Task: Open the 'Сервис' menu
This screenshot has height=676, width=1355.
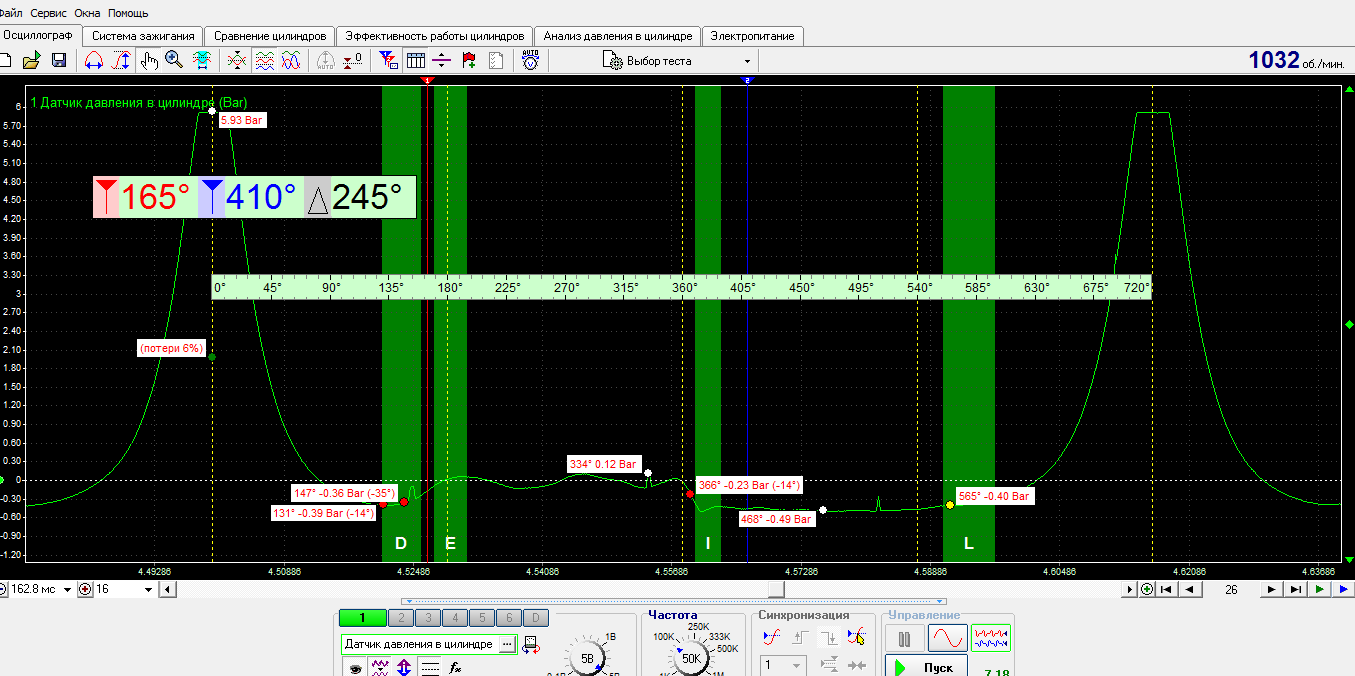Action: coord(50,13)
